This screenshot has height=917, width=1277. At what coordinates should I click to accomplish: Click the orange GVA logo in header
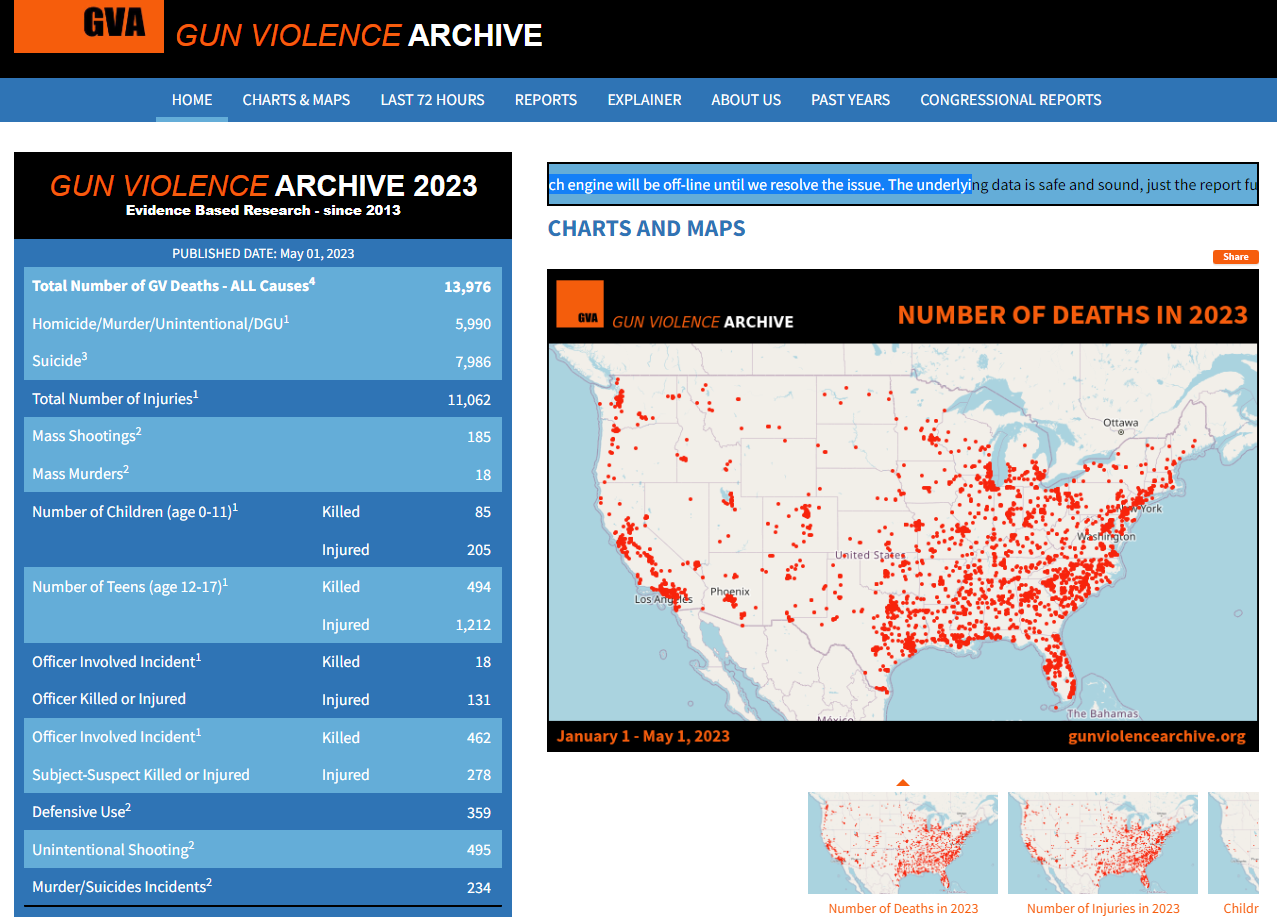(x=88, y=26)
